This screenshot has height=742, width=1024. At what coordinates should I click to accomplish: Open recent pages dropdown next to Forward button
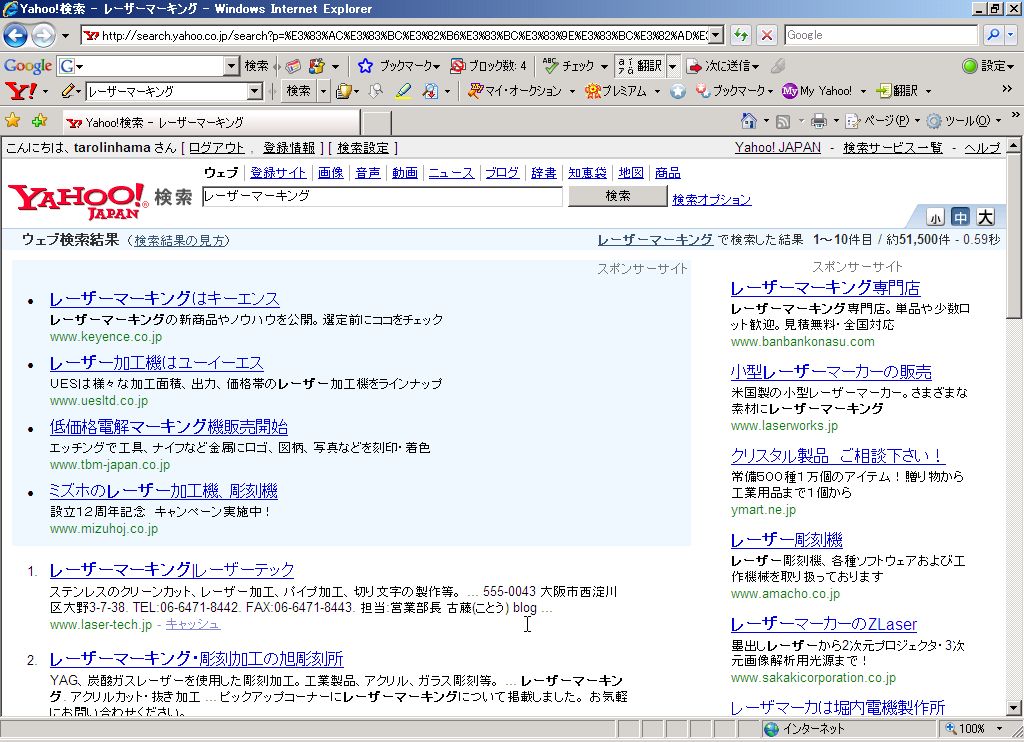pyautogui.click(x=65, y=35)
